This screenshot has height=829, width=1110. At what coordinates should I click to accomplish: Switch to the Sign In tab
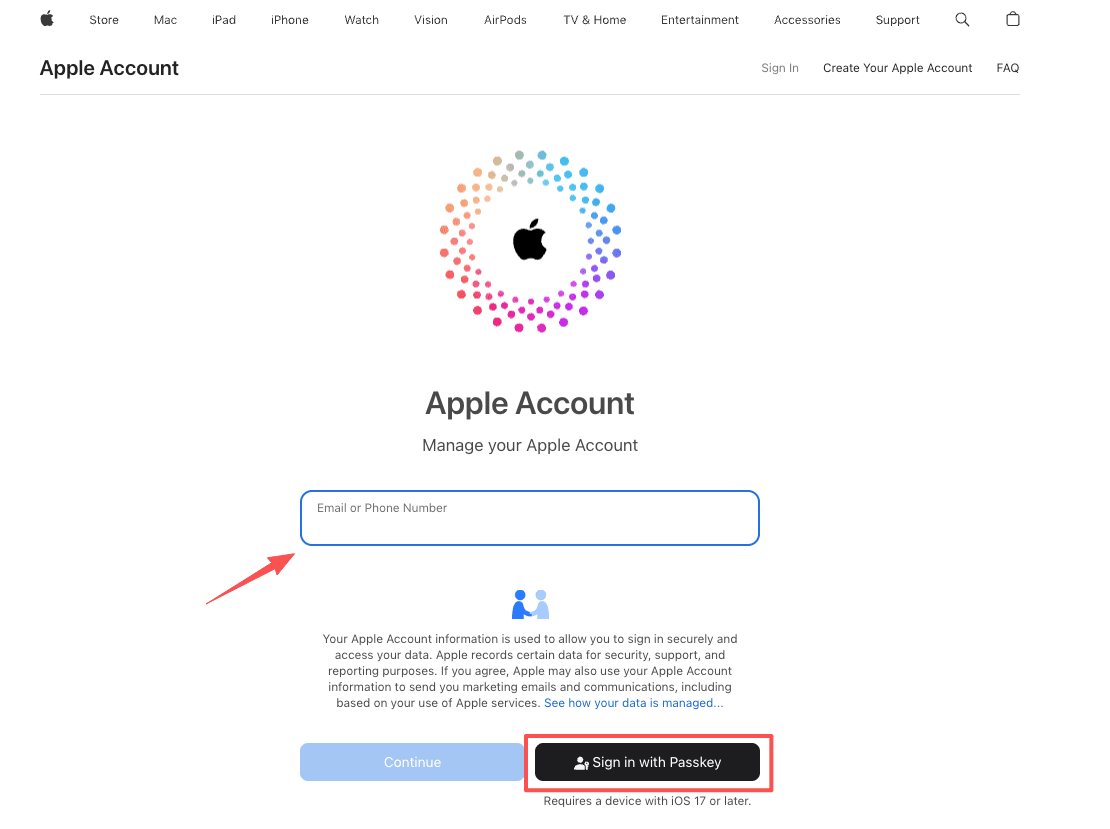pos(779,67)
